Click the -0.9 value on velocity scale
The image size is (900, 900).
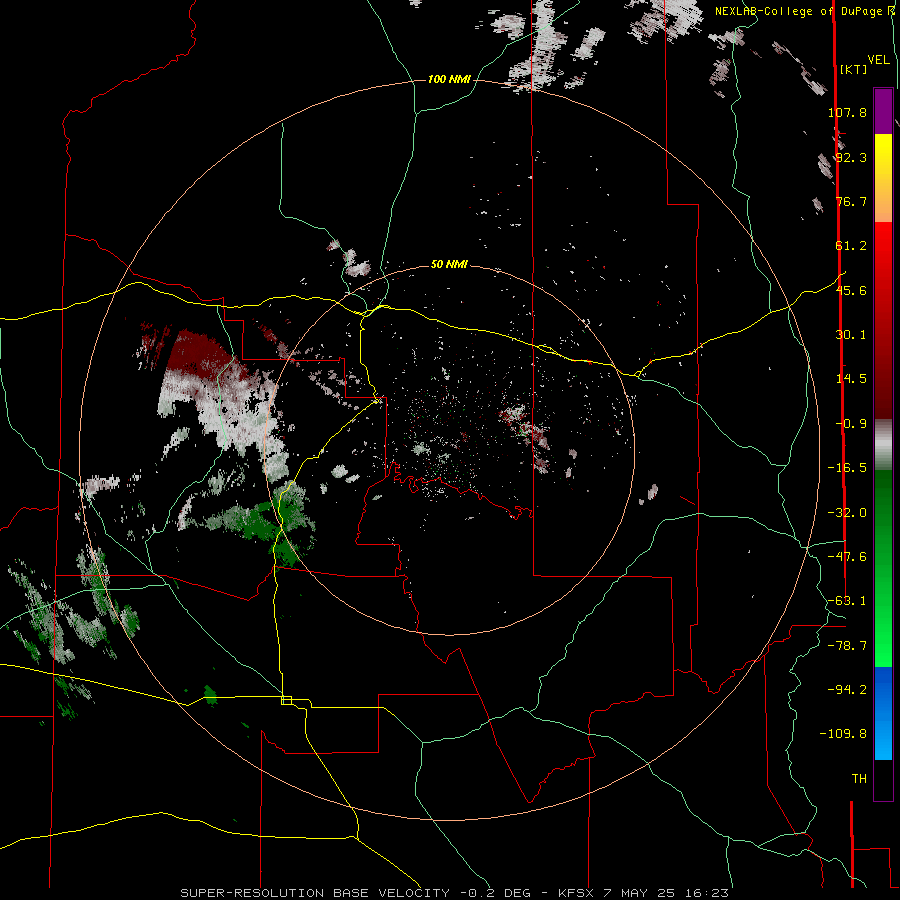coord(851,424)
